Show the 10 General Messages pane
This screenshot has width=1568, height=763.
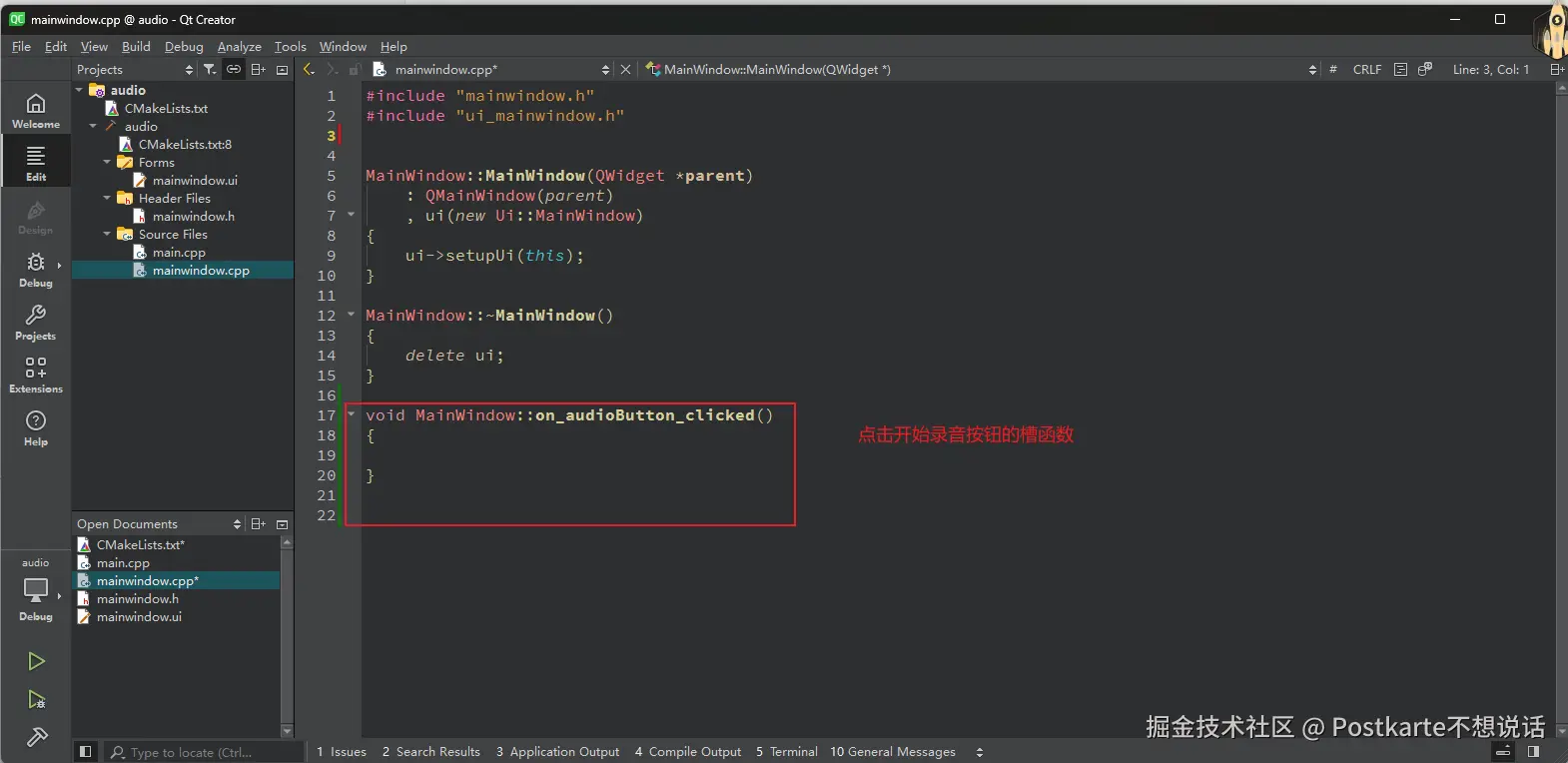coord(893,752)
